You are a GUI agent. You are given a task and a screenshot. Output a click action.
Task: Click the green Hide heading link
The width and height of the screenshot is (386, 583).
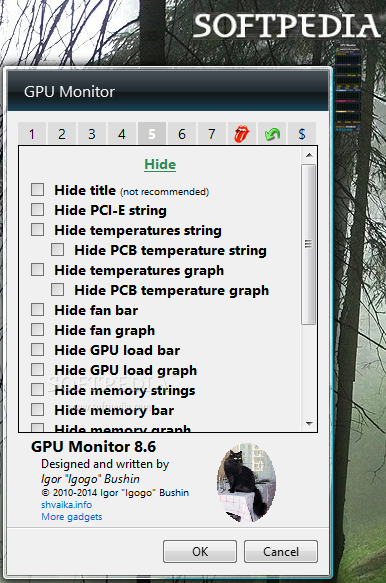160,164
